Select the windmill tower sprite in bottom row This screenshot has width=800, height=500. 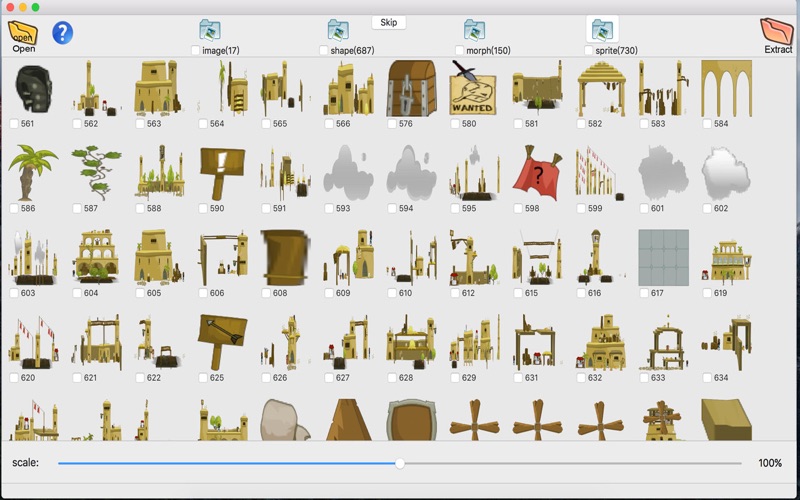point(662,420)
